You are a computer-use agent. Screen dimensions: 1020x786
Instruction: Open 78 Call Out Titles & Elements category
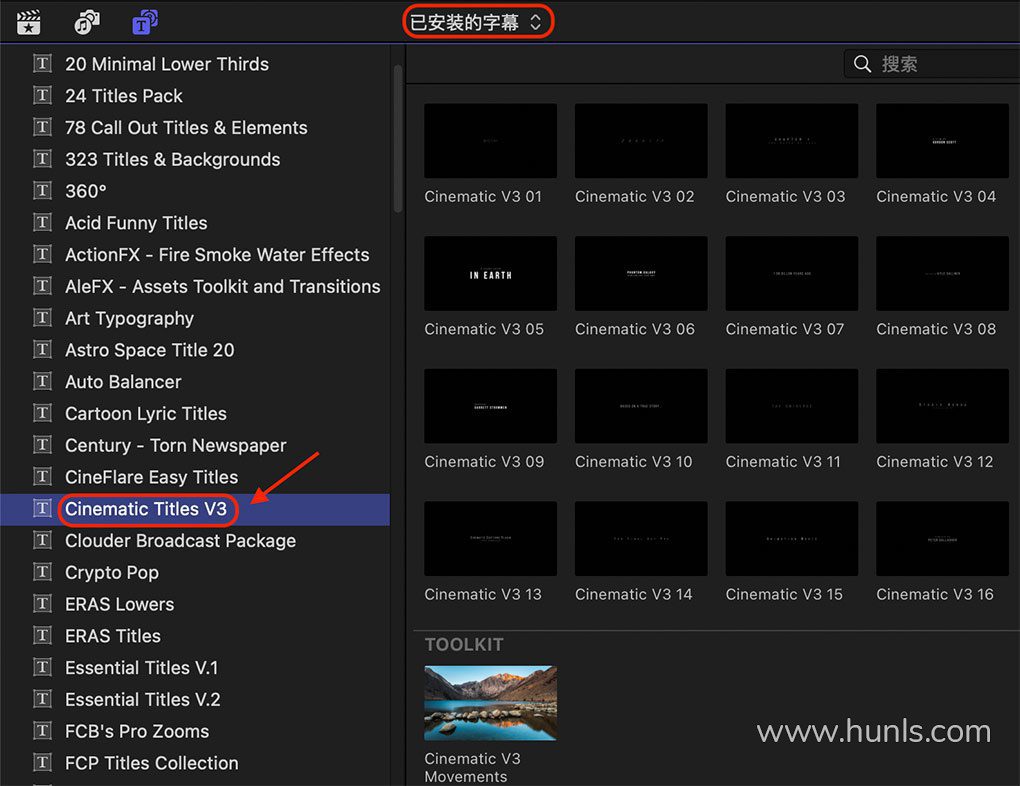(186, 128)
